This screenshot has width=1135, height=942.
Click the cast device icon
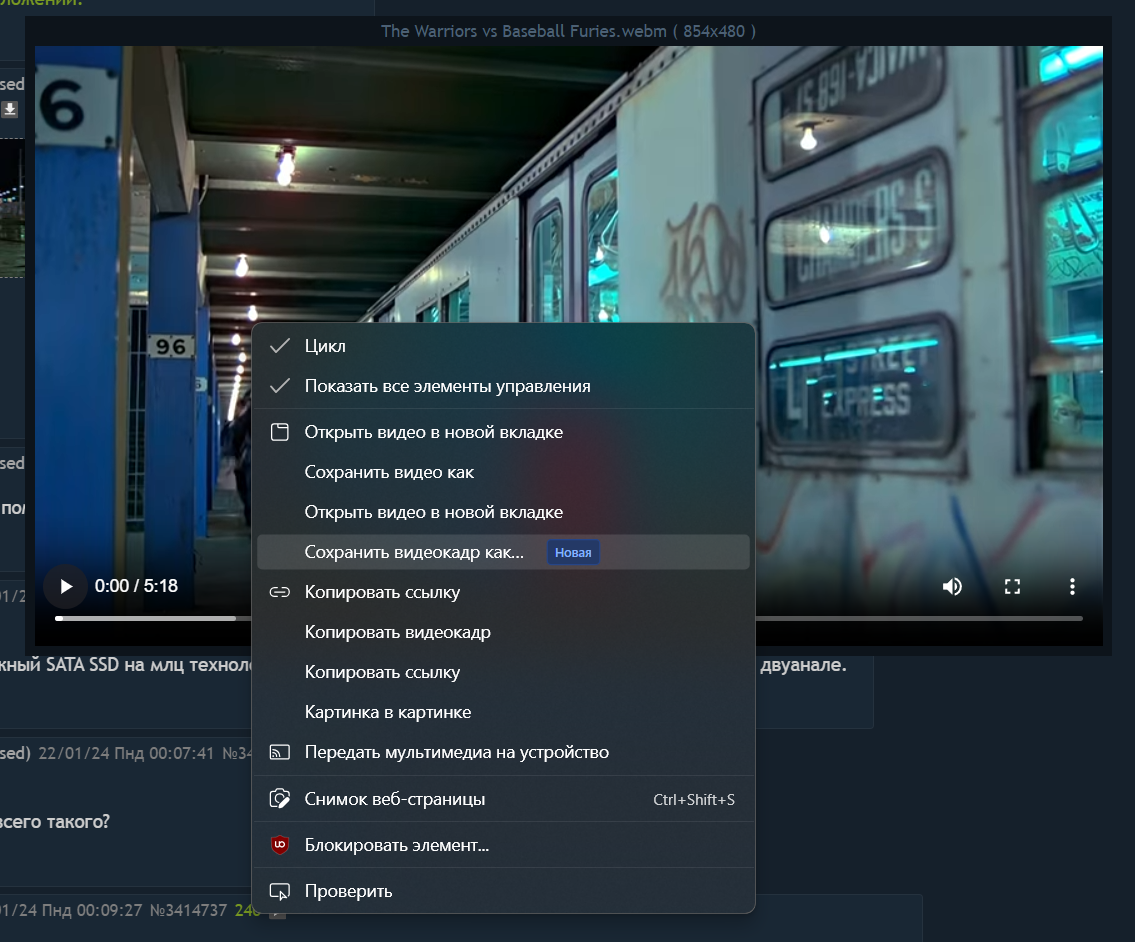[279, 752]
